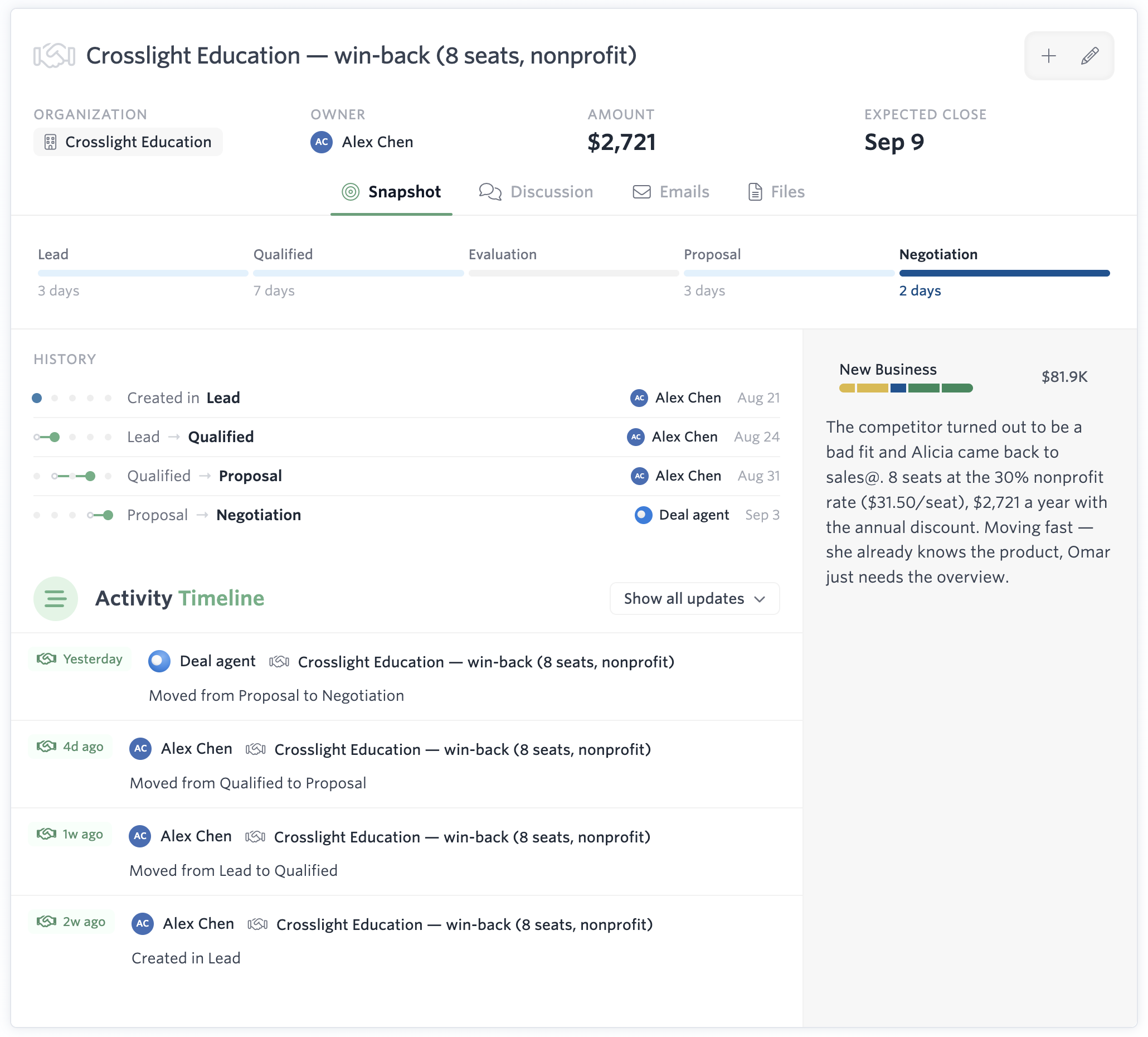Click the pencil edit icon
The width and height of the screenshot is (1148, 1037).
click(1090, 56)
